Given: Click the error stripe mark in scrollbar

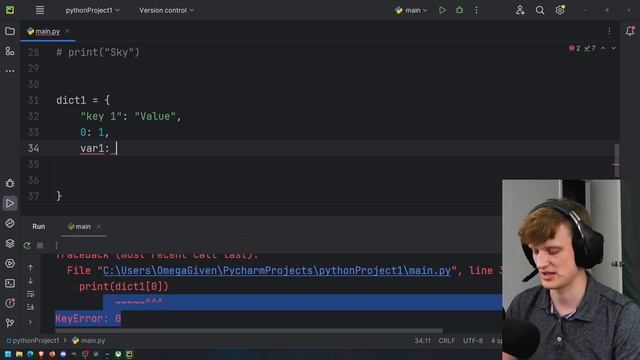Looking at the screenshot, I should (616, 164).
